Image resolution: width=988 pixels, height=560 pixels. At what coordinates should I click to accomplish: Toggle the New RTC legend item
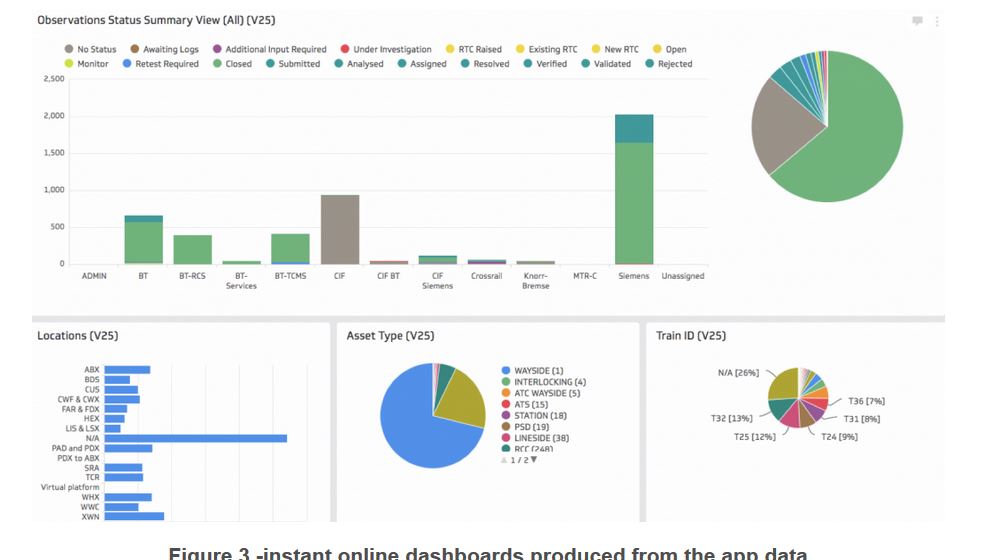[615, 49]
